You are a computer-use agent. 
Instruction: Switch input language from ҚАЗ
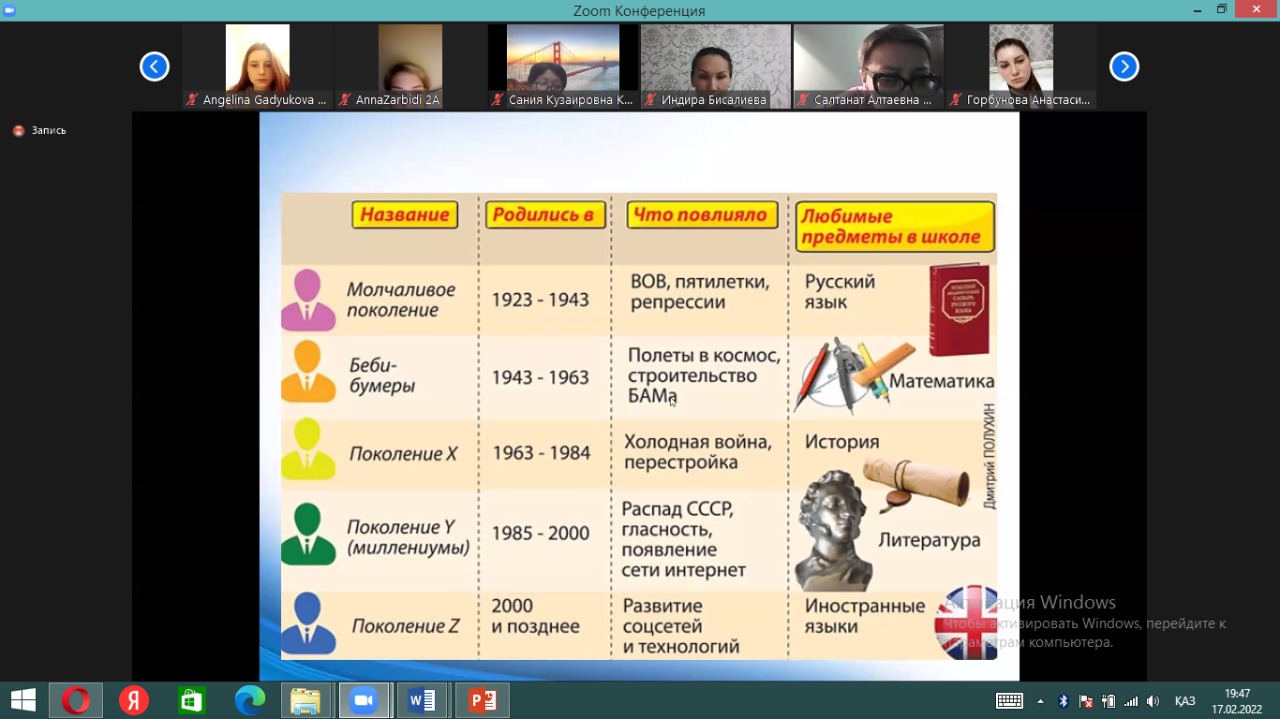click(1185, 701)
